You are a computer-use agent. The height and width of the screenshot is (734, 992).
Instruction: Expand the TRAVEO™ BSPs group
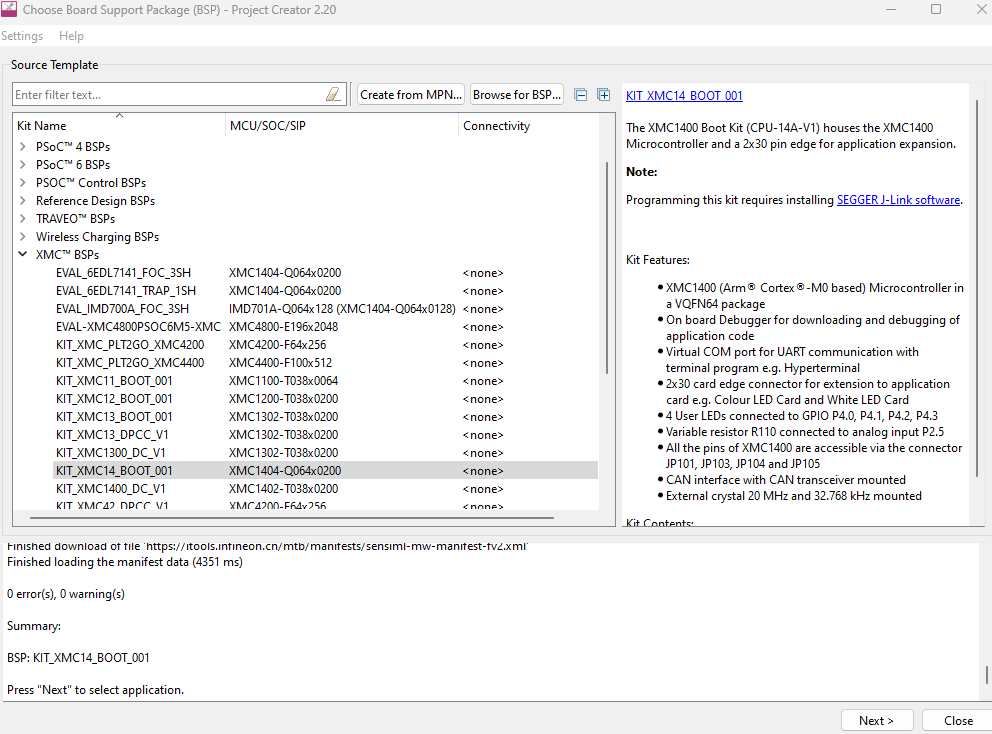tap(23, 219)
